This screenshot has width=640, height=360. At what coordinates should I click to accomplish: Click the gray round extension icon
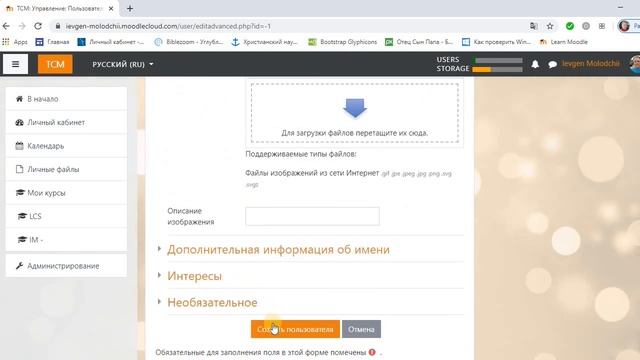586,26
